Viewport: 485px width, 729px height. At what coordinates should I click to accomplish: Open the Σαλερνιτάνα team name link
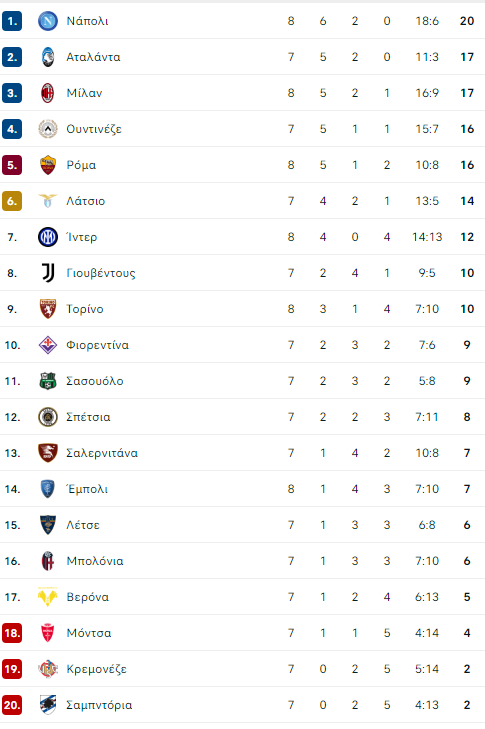click(x=102, y=453)
